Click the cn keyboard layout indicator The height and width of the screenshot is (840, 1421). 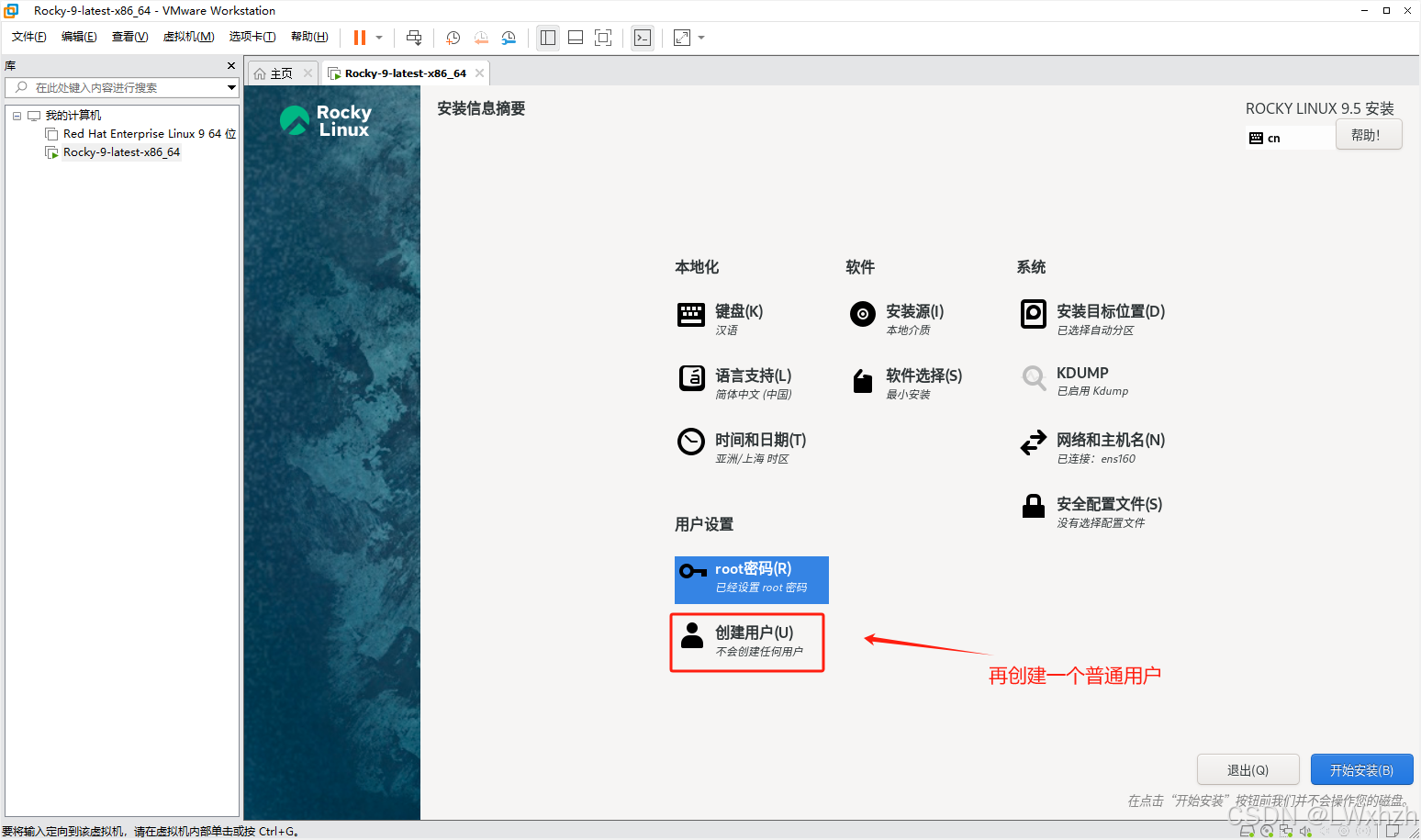1289,139
